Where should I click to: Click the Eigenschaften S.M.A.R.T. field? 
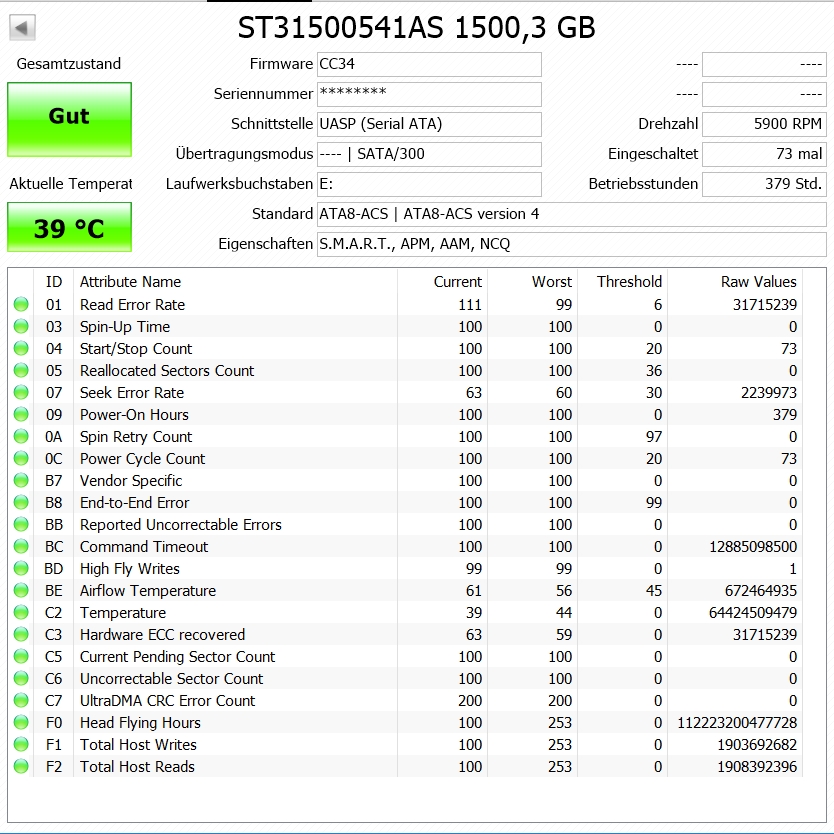(x=572, y=244)
